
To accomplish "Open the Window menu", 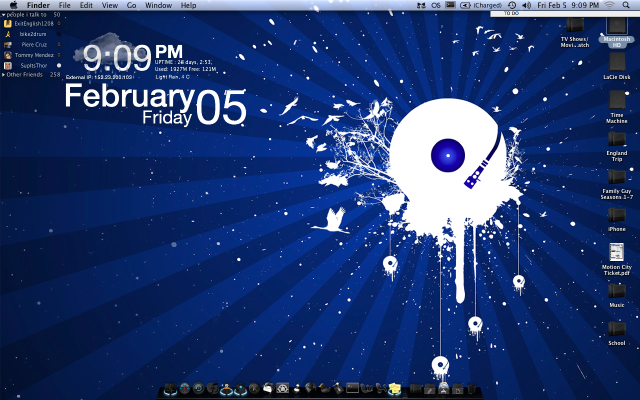I will coord(158,5).
